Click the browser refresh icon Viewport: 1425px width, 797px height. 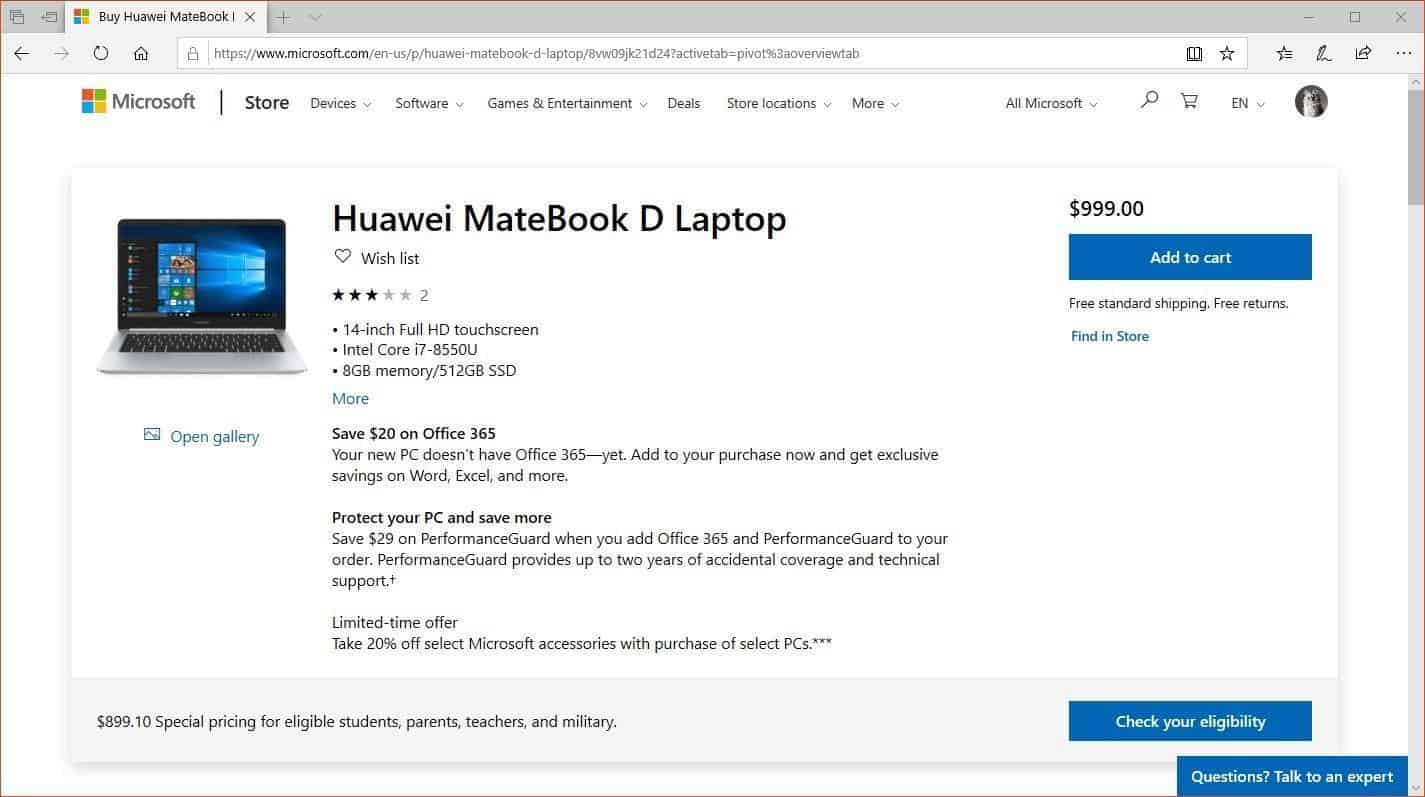point(100,53)
